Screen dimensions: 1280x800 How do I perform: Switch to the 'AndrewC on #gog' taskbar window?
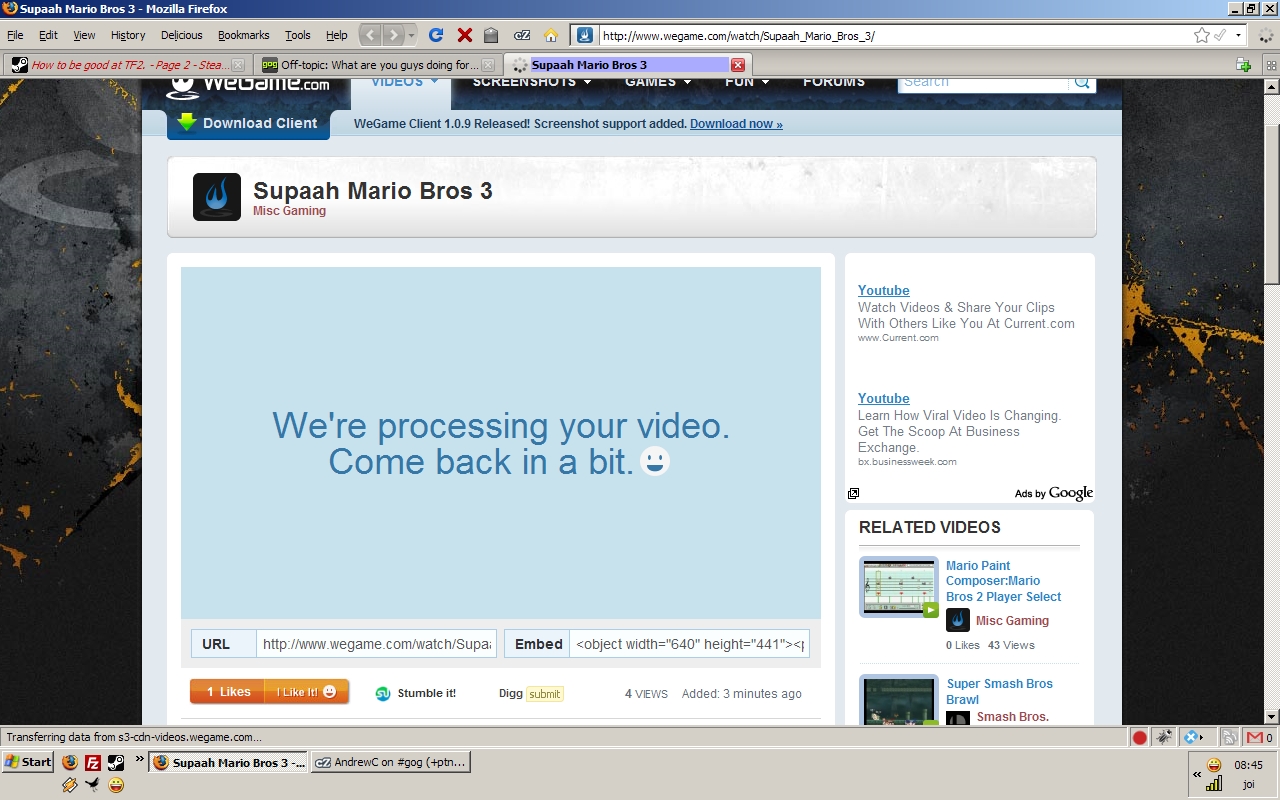click(391, 762)
